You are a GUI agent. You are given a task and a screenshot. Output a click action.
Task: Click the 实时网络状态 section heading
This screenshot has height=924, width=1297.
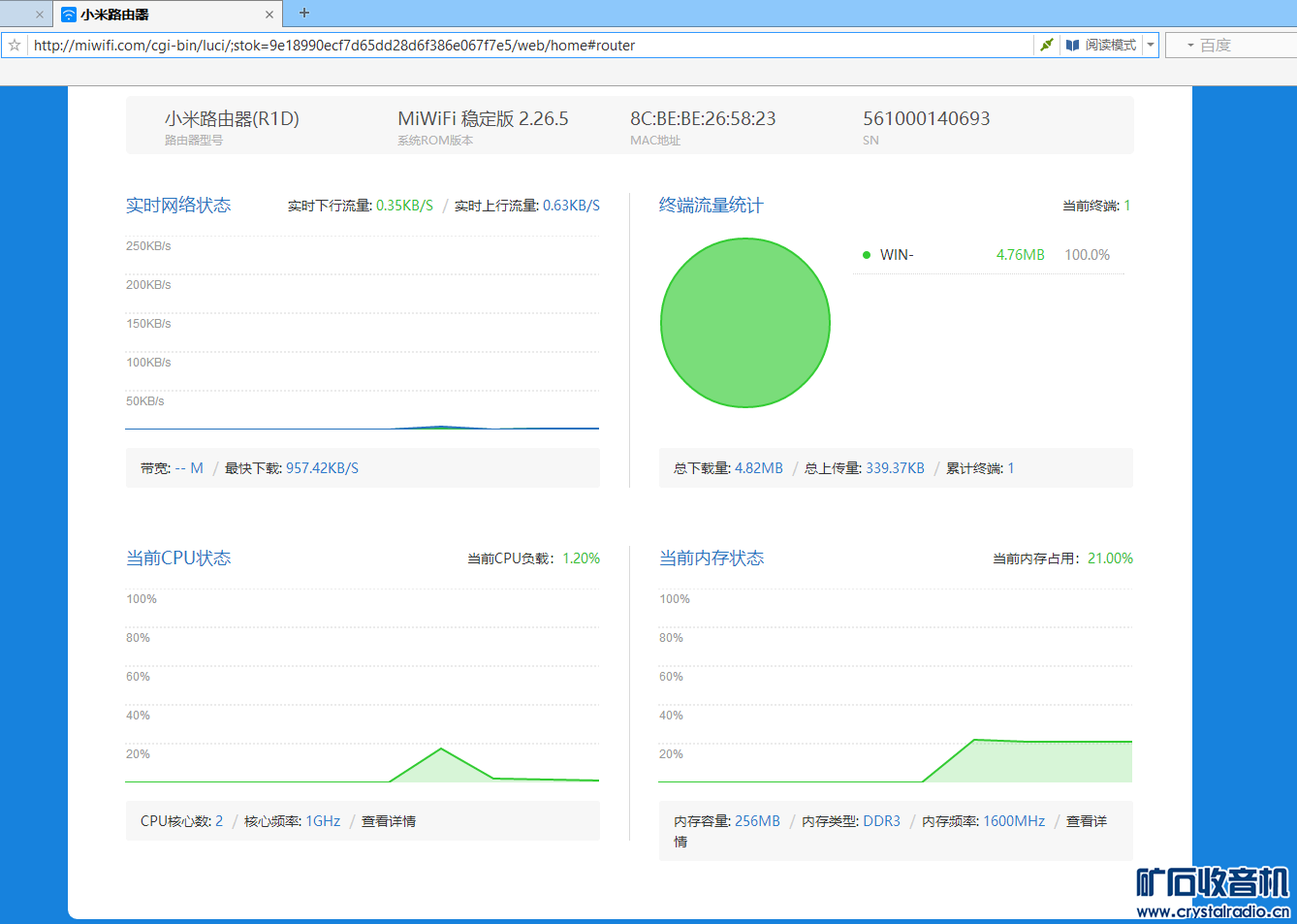[178, 206]
